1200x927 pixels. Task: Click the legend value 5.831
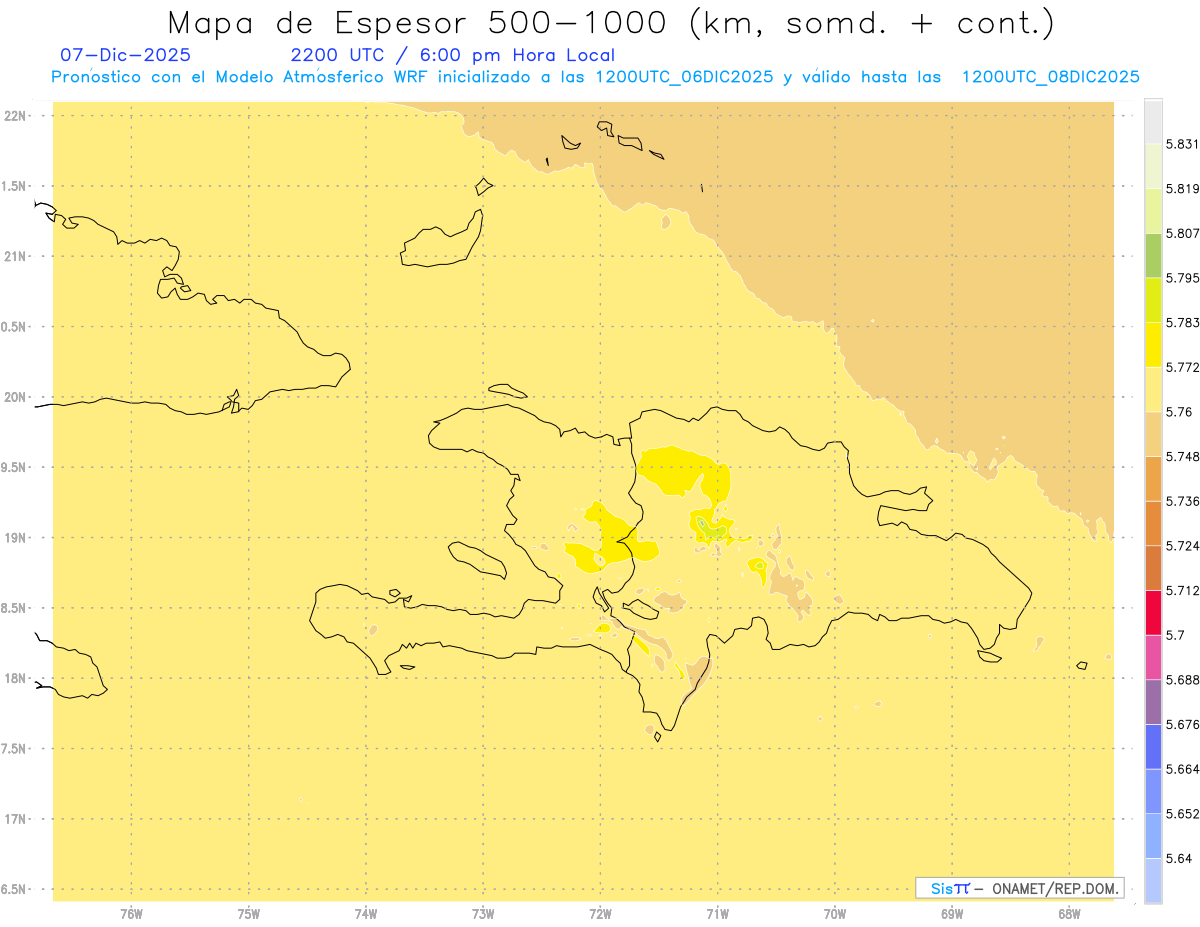coord(1183,144)
